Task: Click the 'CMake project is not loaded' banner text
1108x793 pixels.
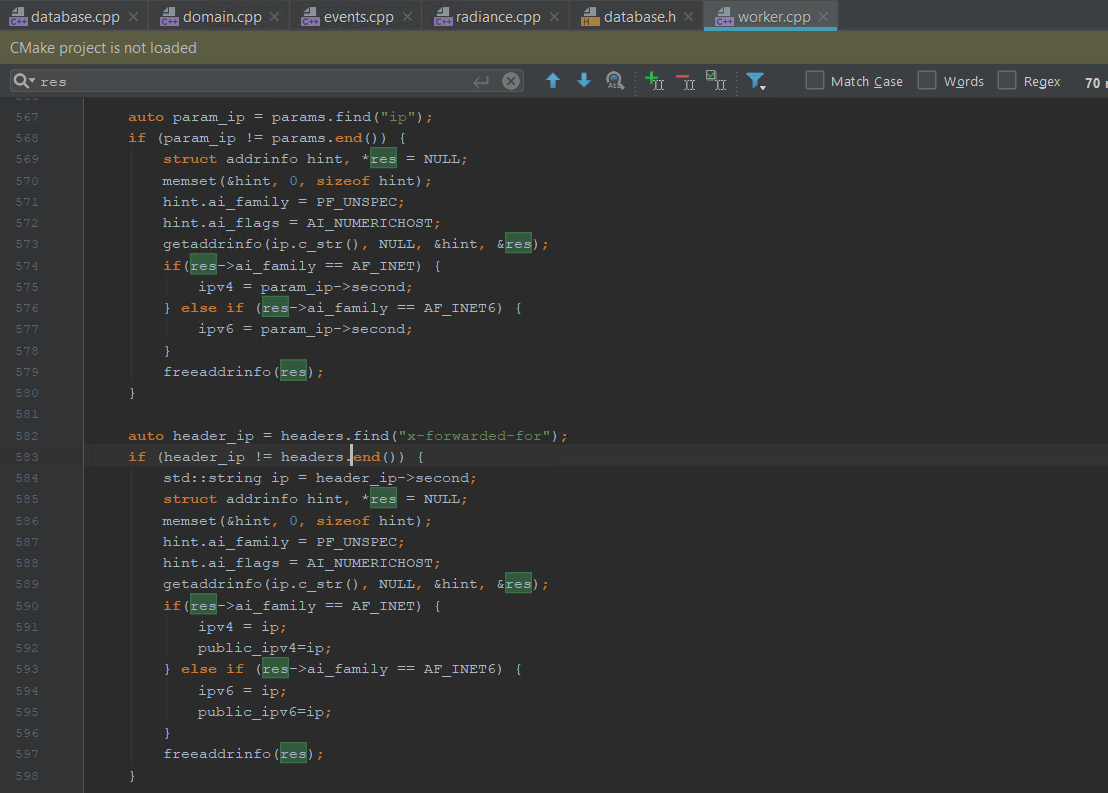Action: (x=103, y=48)
